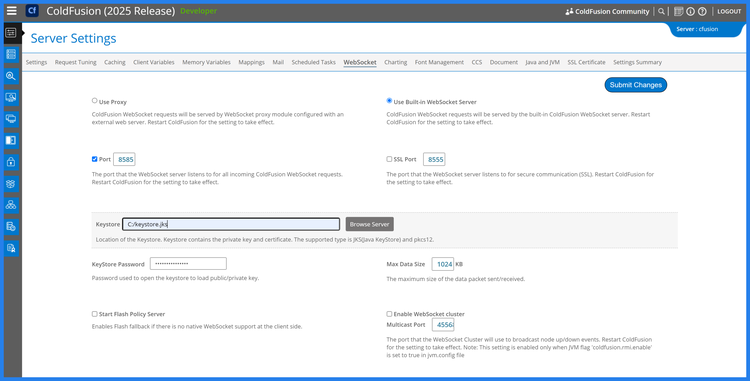
Task: Click the green 'Developer' edition label
Action: coord(199,11)
